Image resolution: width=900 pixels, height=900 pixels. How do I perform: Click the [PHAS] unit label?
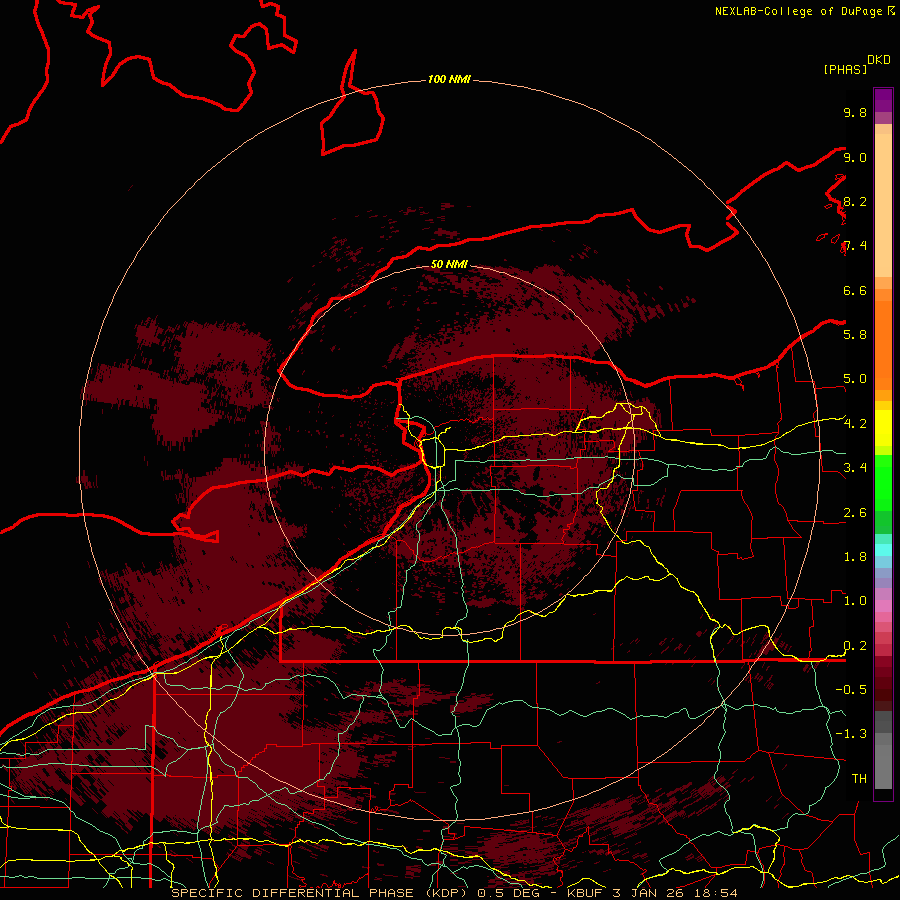[x=845, y=69]
